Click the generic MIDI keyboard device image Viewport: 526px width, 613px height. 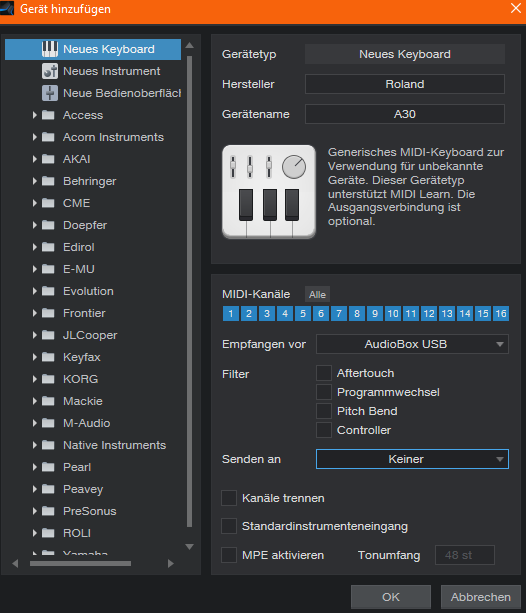269,192
